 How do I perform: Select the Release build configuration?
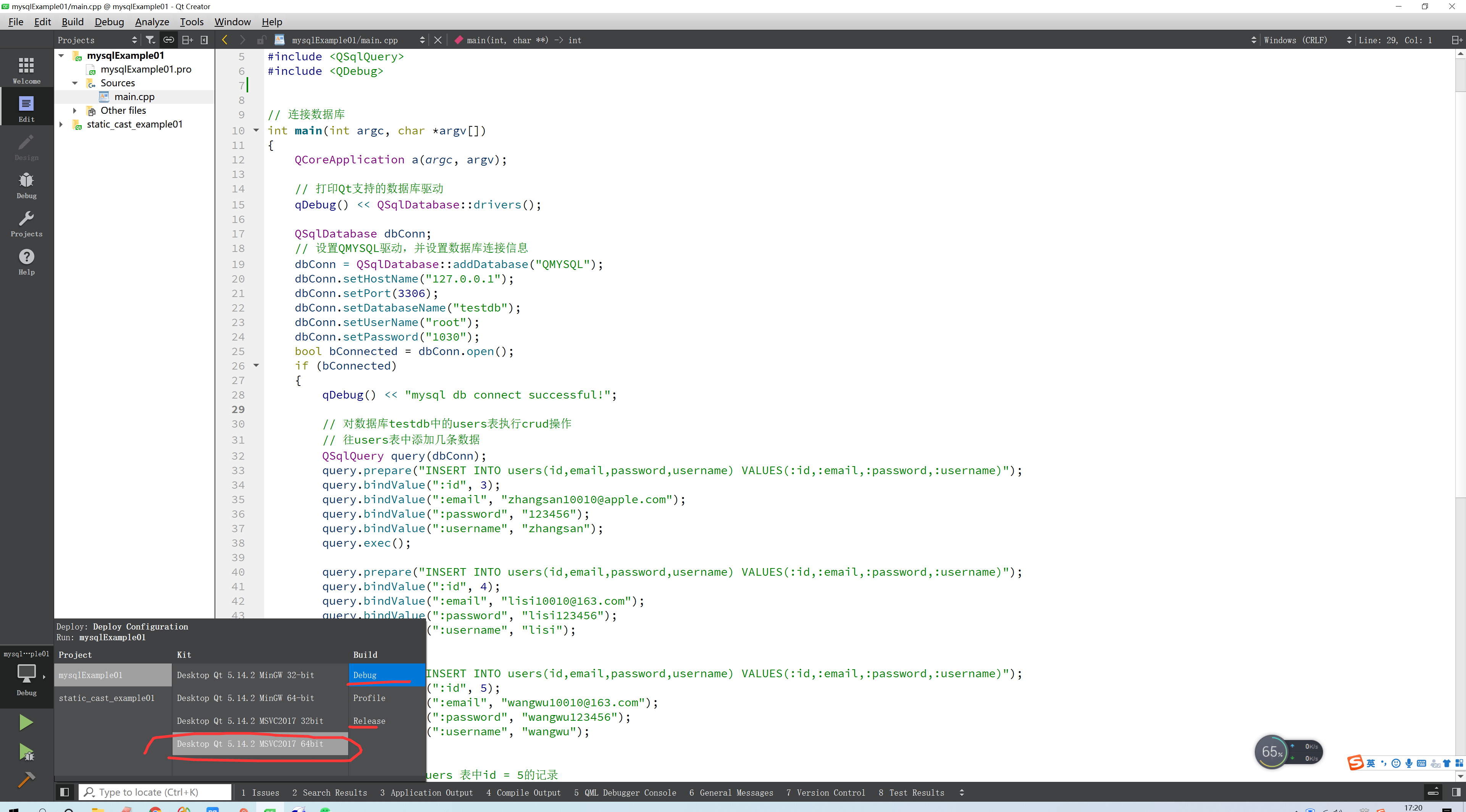[x=369, y=721]
